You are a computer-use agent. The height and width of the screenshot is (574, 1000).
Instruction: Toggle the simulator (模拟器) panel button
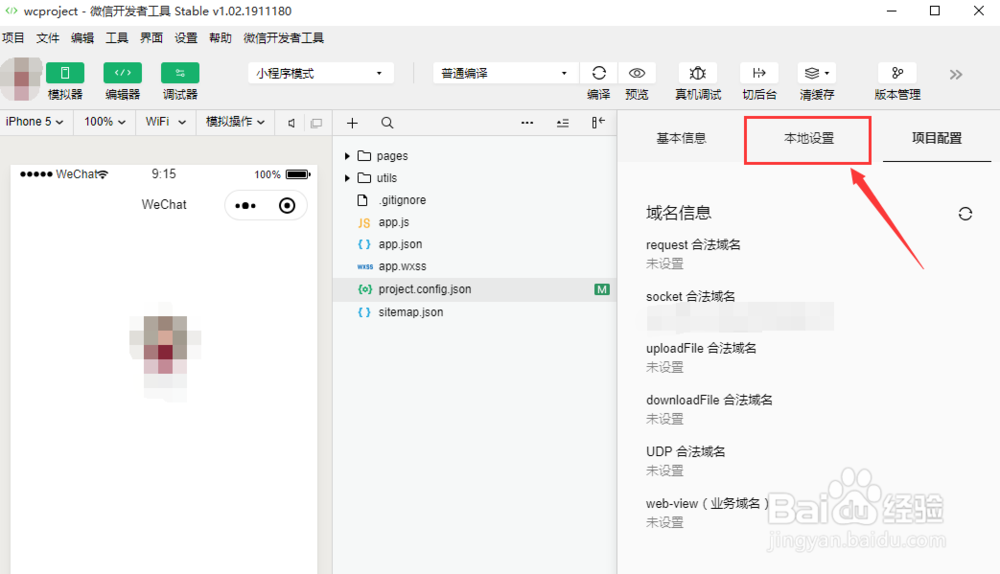point(65,73)
